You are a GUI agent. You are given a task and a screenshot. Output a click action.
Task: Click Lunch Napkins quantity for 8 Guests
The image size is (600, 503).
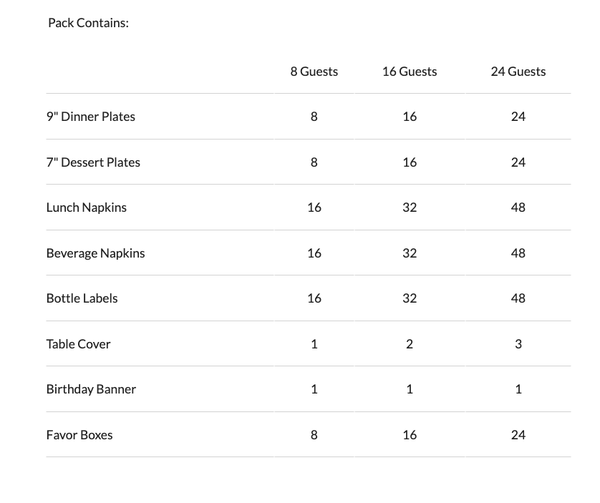pos(314,207)
